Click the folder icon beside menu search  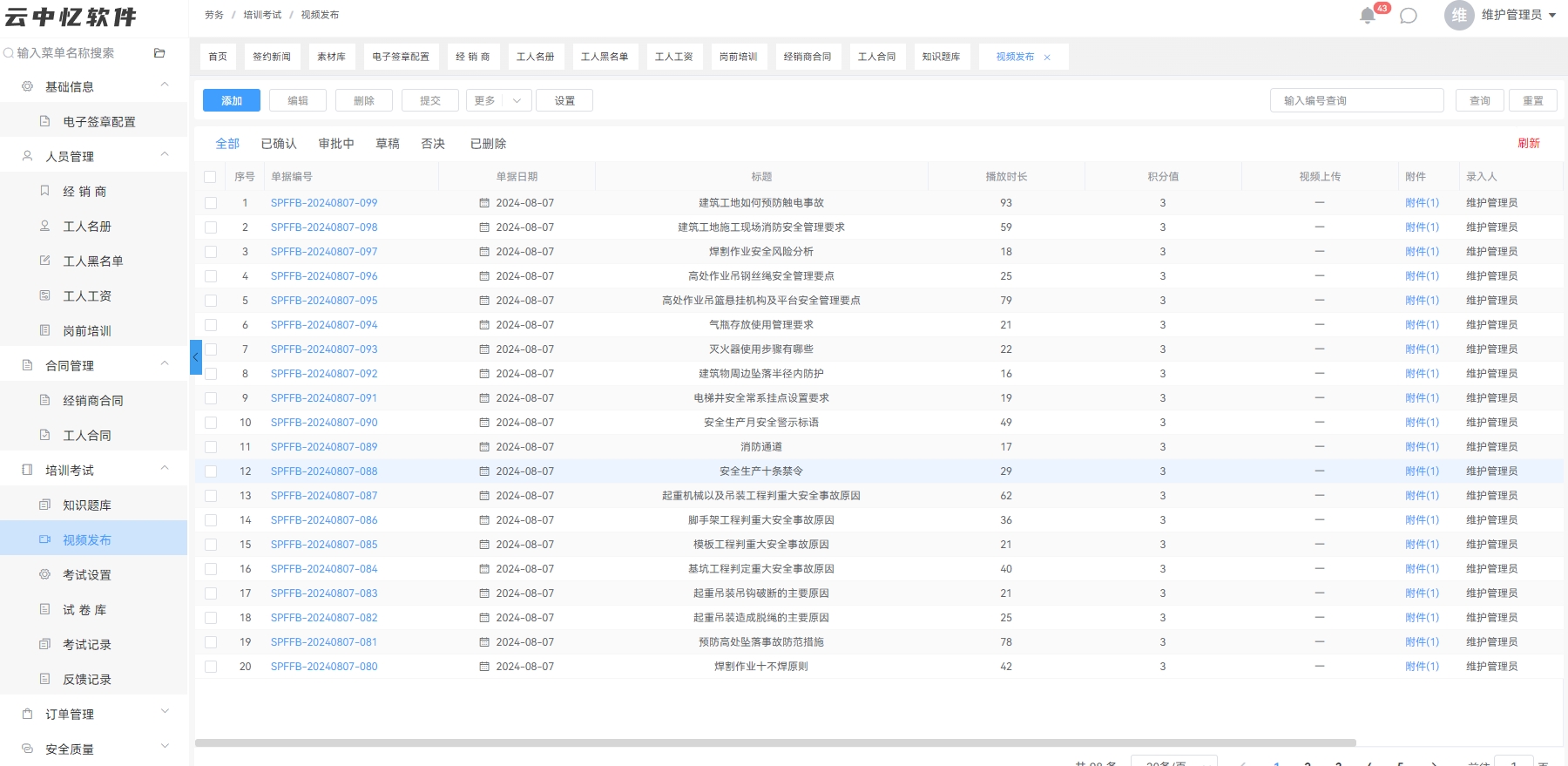point(159,53)
